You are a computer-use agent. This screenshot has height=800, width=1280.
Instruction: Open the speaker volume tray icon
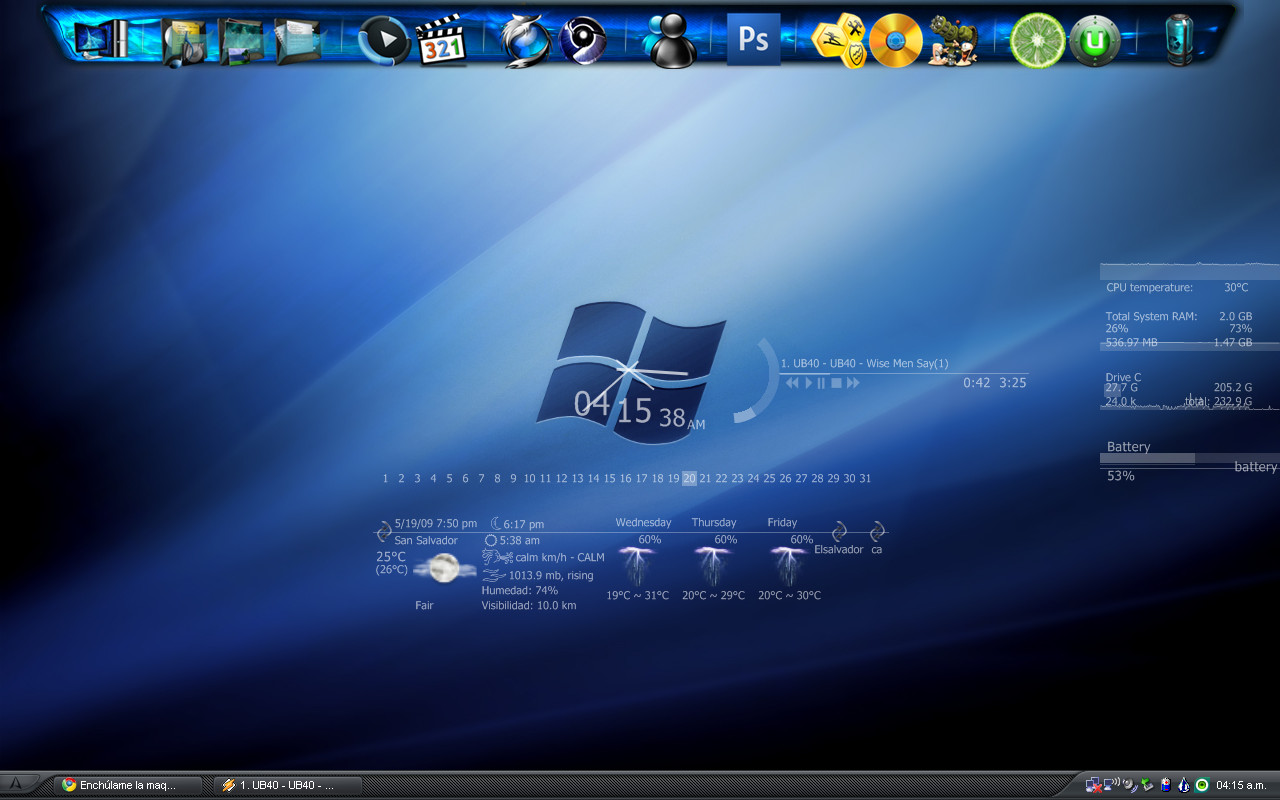coord(1130,786)
